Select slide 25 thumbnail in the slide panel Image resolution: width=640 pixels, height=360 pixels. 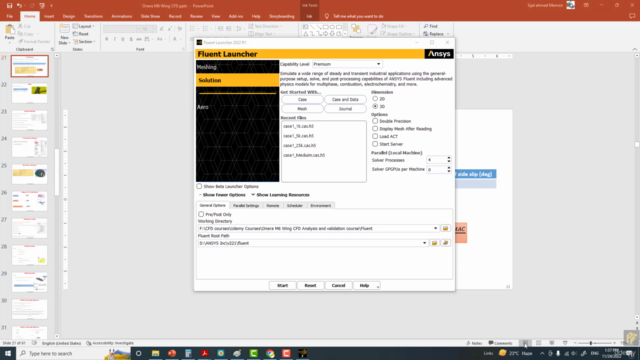pyautogui.click(x=29, y=174)
